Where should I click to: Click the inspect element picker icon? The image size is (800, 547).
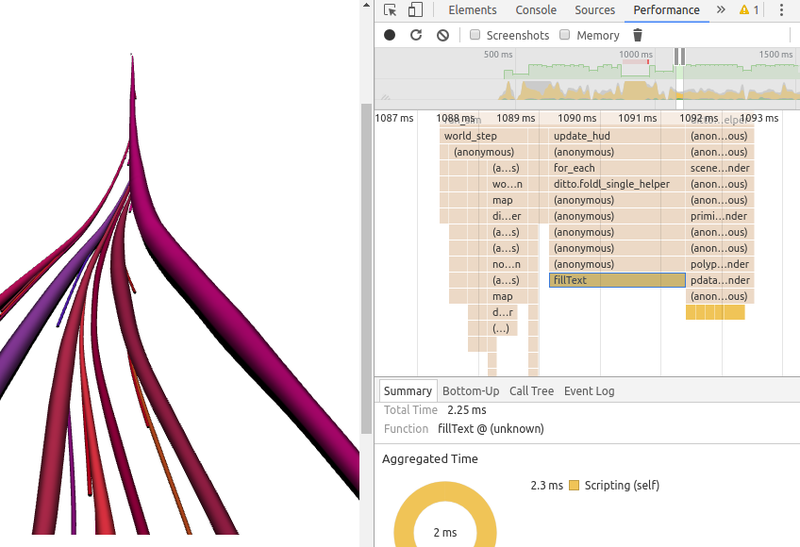[390, 10]
